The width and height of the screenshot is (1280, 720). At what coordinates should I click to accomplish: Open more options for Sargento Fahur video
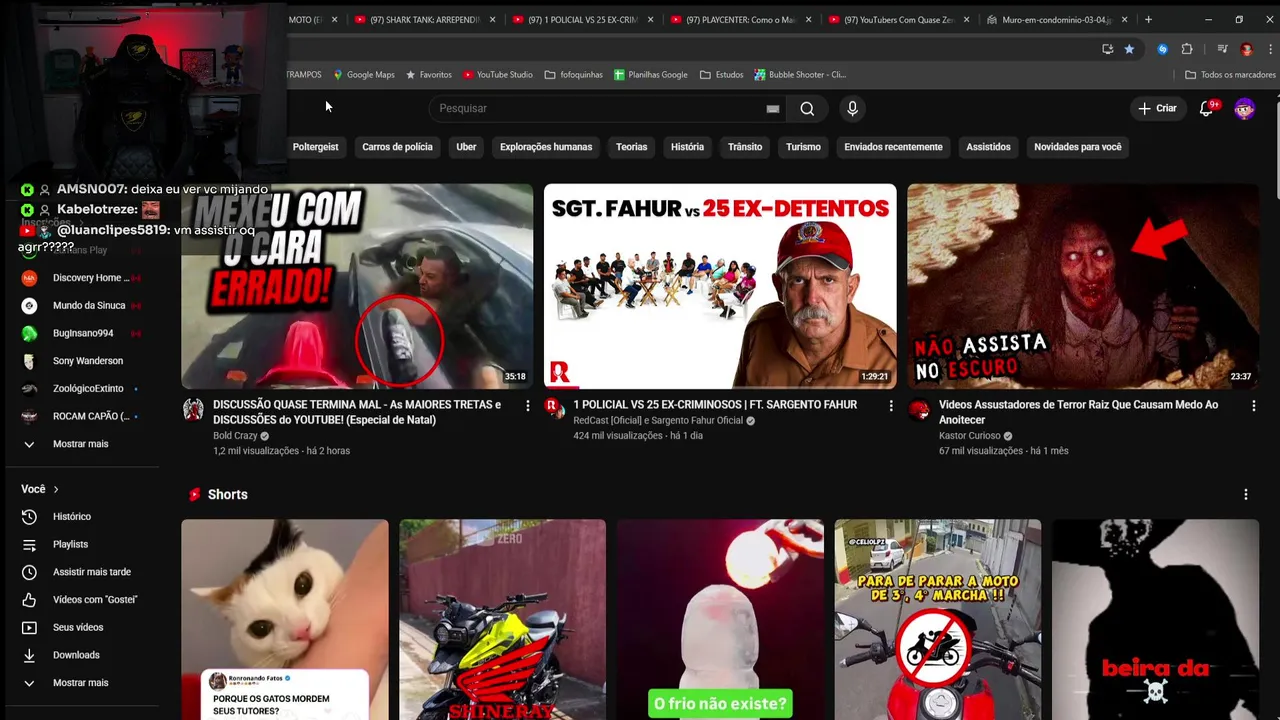tap(891, 405)
